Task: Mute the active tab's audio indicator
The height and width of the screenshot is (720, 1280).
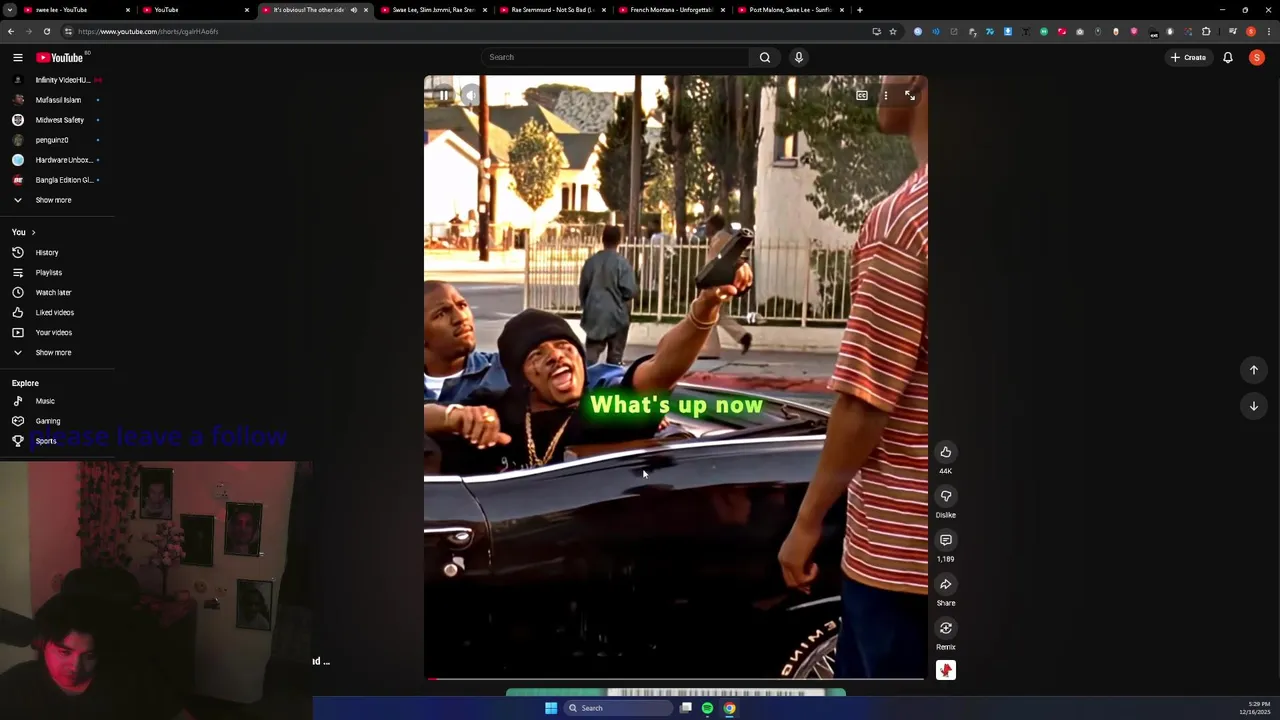Action: pyautogui.click(x=353, y=10)
